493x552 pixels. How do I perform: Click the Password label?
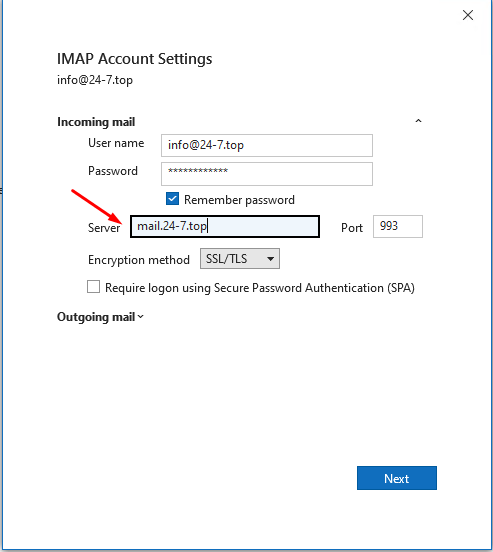(x=113, y=171)
